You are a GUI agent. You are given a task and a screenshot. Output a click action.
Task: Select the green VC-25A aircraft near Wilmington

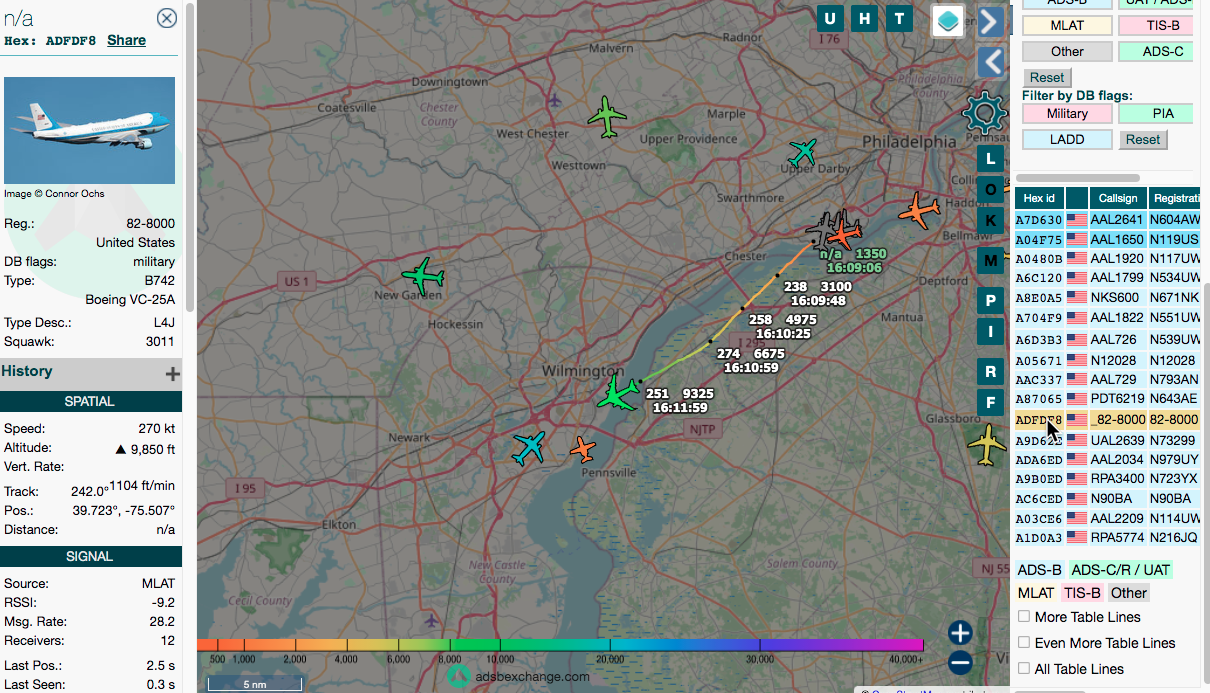tap(619, 394)
